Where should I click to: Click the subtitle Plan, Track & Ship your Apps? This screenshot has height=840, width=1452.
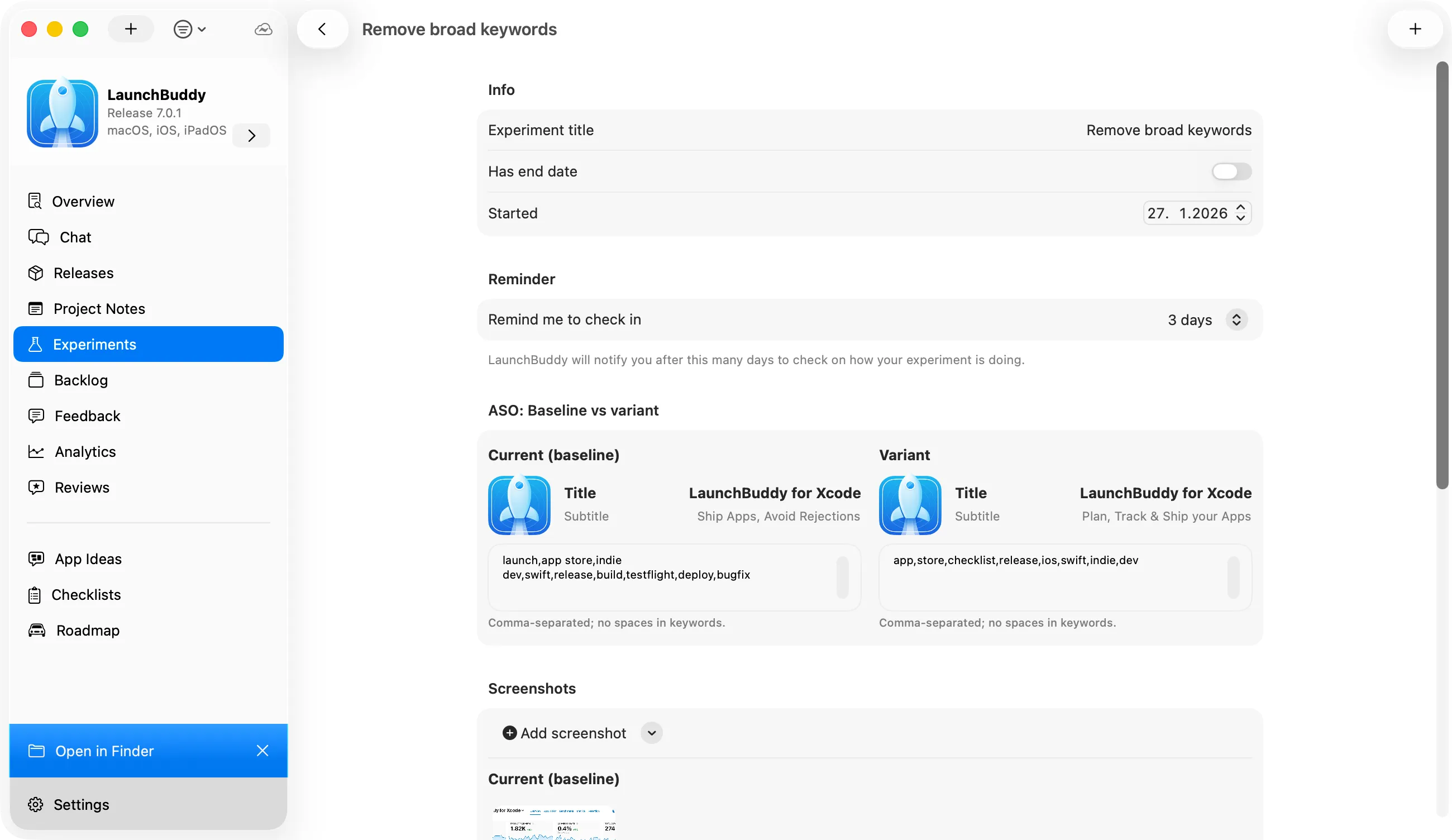(1166, 516)
